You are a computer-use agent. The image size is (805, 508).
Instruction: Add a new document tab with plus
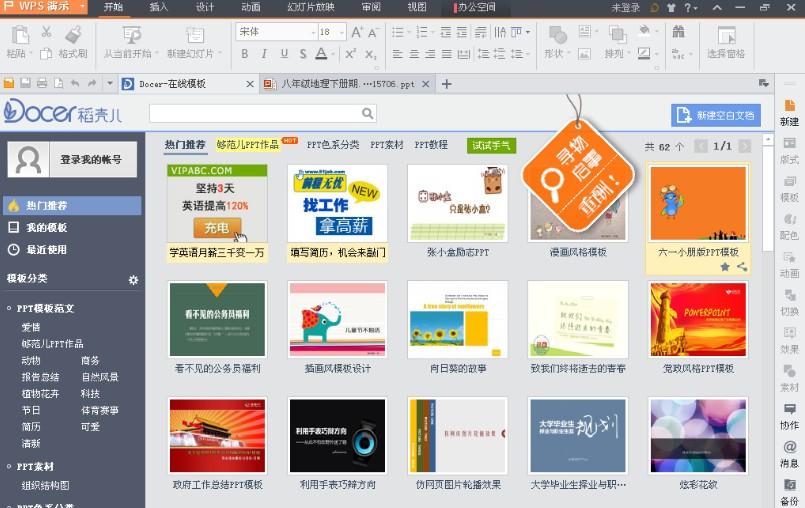tap(447, 84)
